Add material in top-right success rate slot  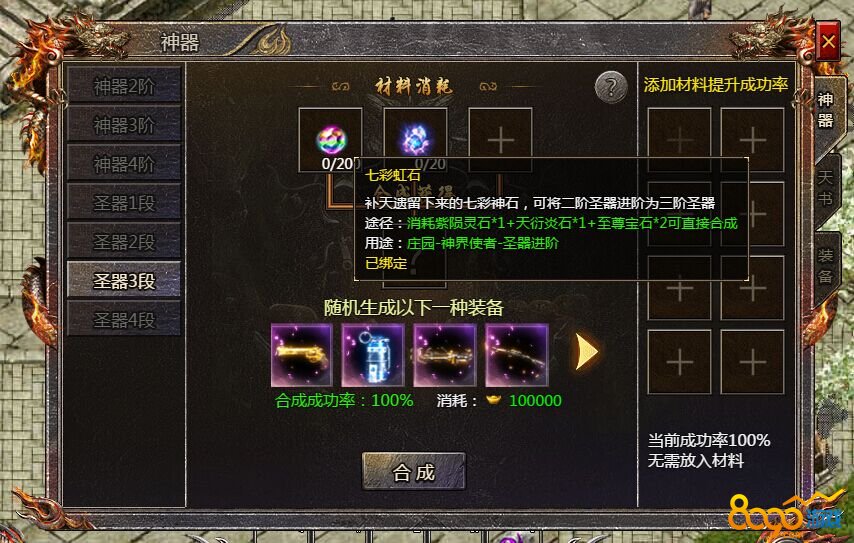(x=752, y=140)
